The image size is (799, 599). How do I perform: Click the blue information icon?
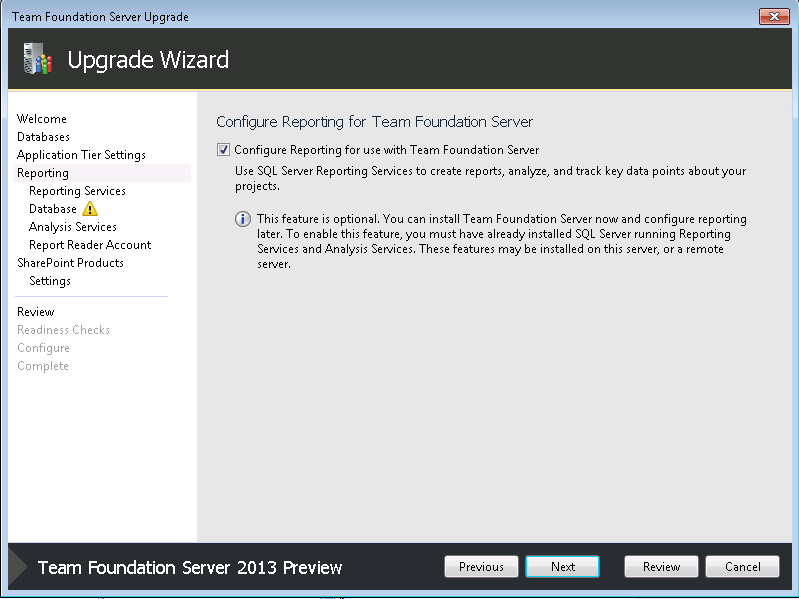pyautogui.click(x=243, y=219)
